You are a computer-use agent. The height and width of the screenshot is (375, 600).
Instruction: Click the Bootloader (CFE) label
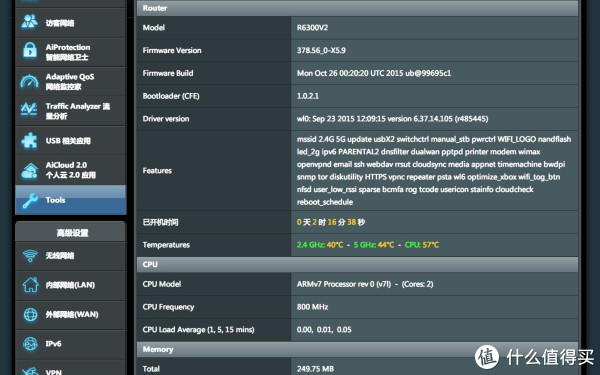click(x=171, y=96)
